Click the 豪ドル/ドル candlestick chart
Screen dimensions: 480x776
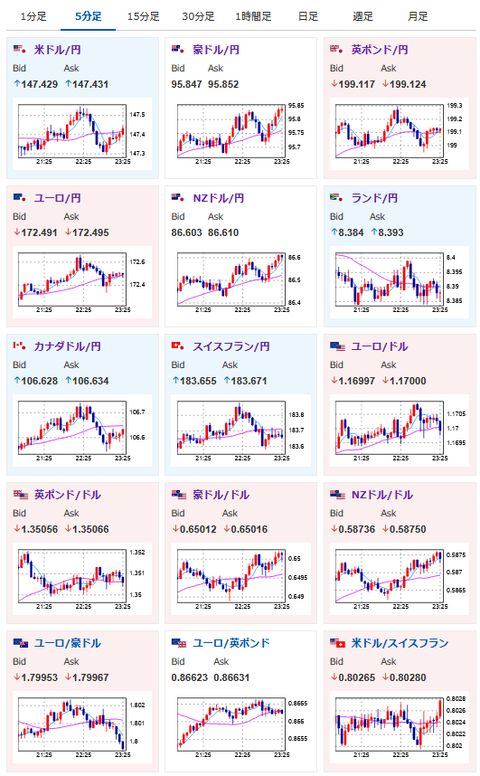(241, 579)
